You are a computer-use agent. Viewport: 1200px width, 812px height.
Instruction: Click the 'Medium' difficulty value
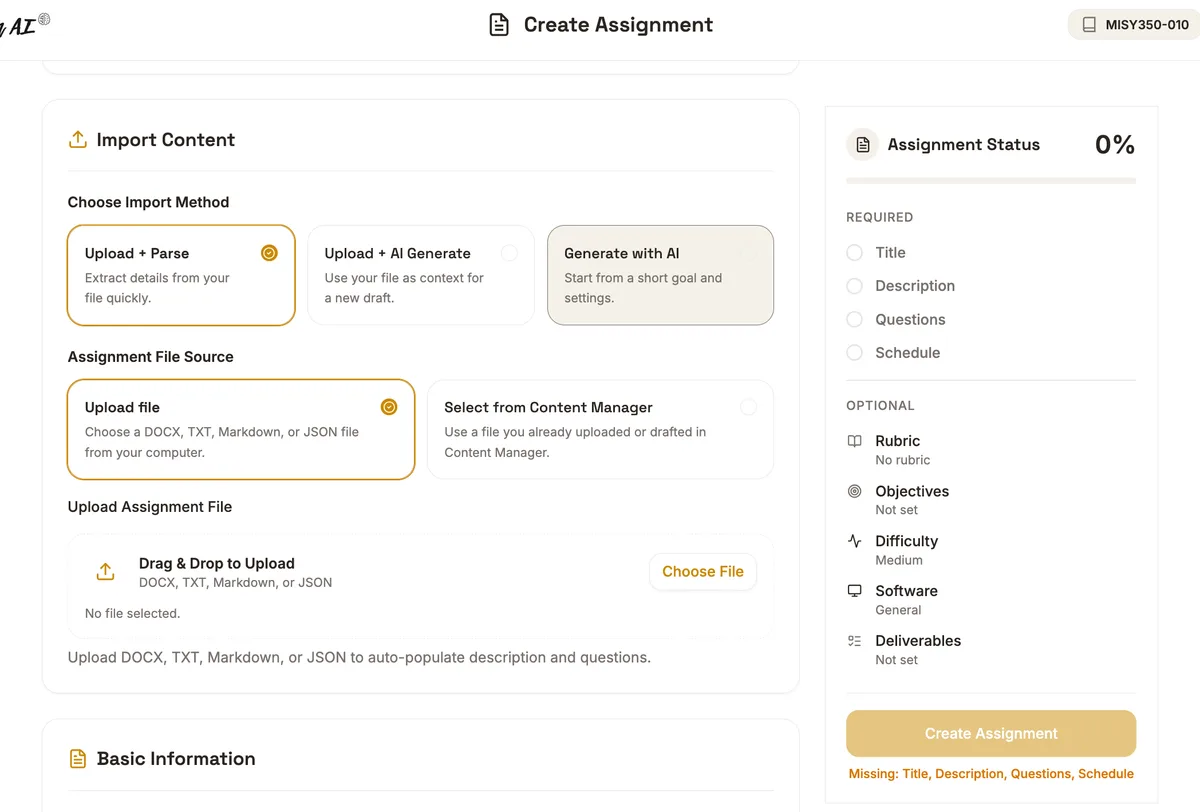tap(899, 560)
